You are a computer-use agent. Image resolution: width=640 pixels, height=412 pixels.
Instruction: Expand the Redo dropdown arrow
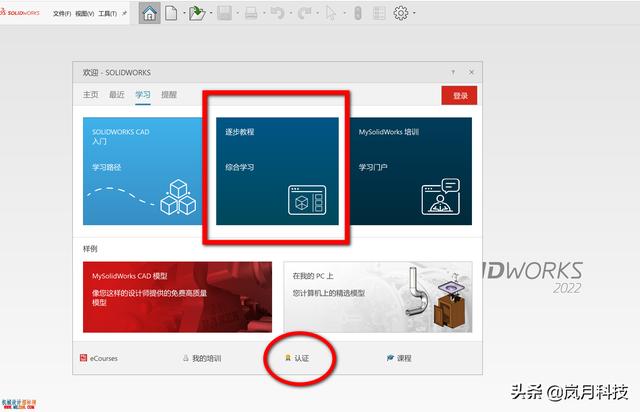[318, 13]
